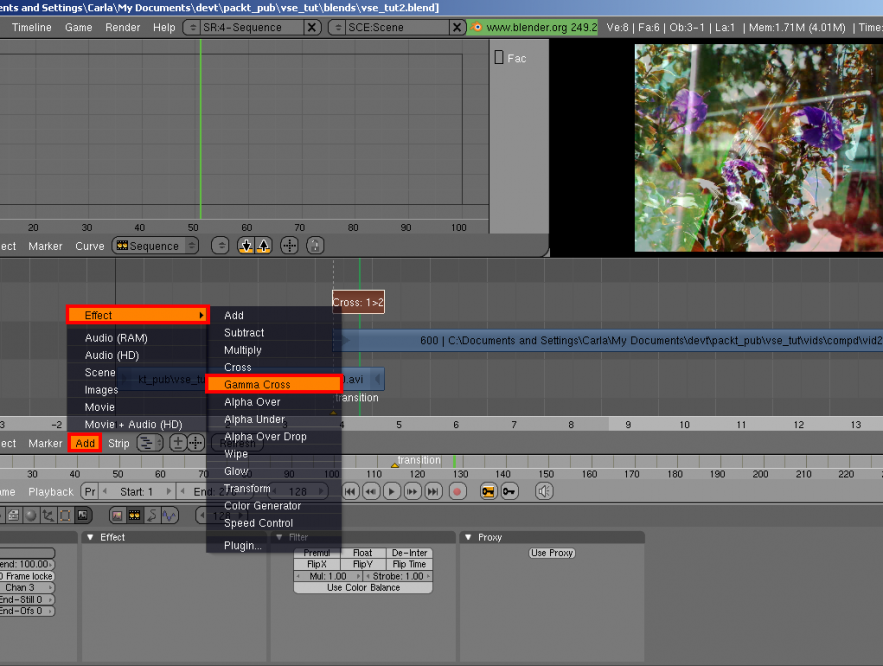
Task: Toggle audio sync speaker icon
Action: [544, 491]
